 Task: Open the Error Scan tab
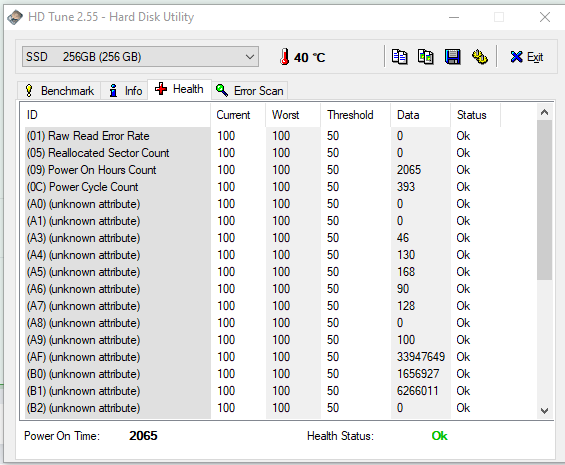(250, 90)
